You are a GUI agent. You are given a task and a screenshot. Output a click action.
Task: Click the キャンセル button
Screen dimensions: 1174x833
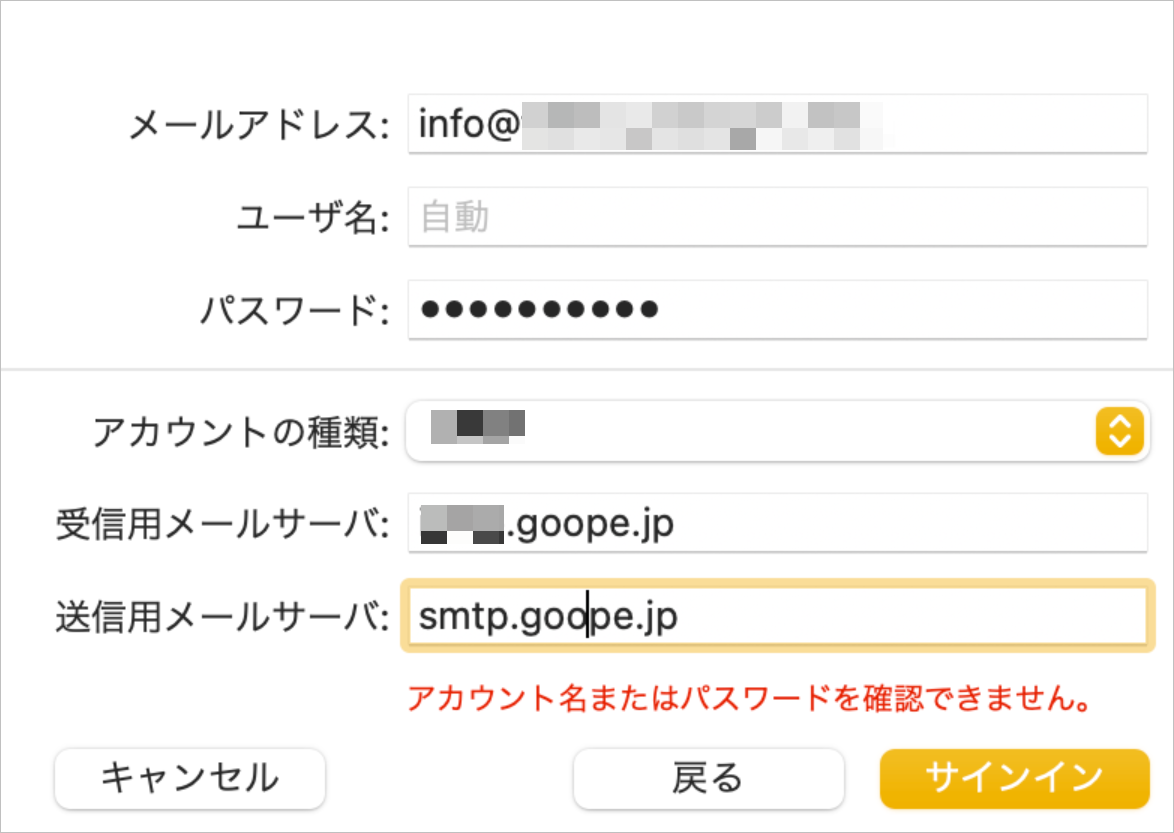(x=189, y=778)
